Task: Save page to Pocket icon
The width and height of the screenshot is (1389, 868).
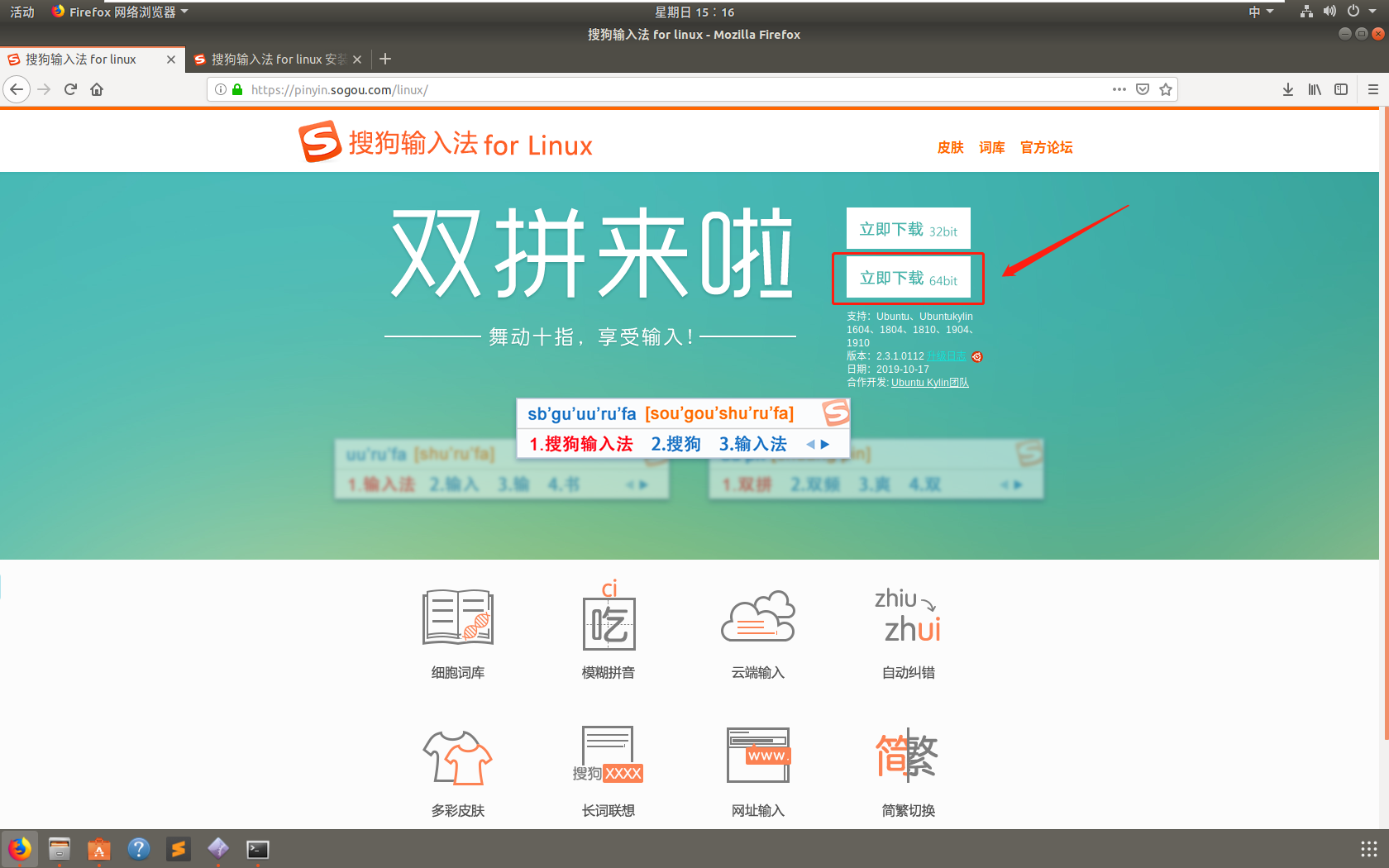Action: tap(1143, 89)
